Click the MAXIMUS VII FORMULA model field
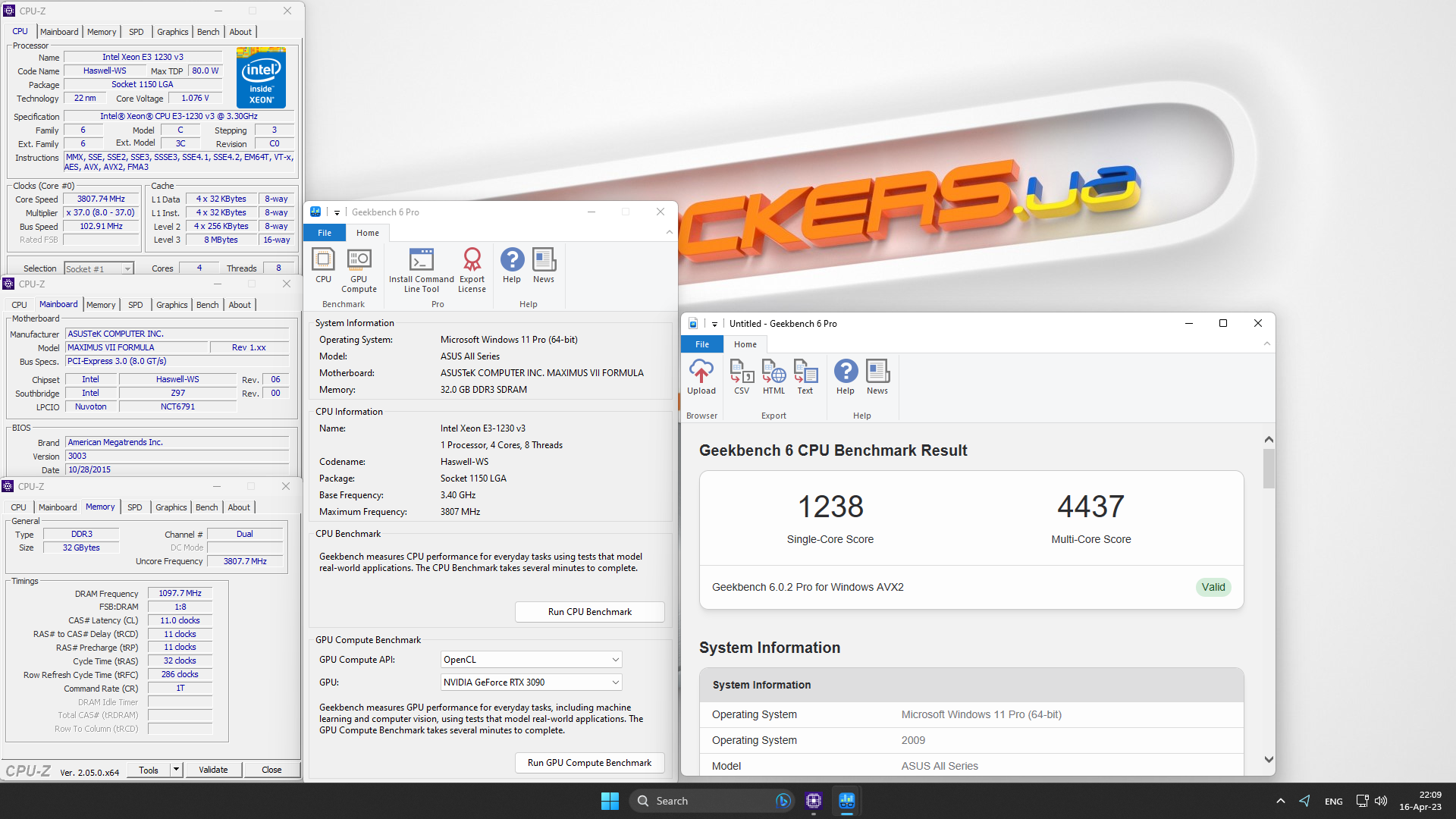 (136, 347)
